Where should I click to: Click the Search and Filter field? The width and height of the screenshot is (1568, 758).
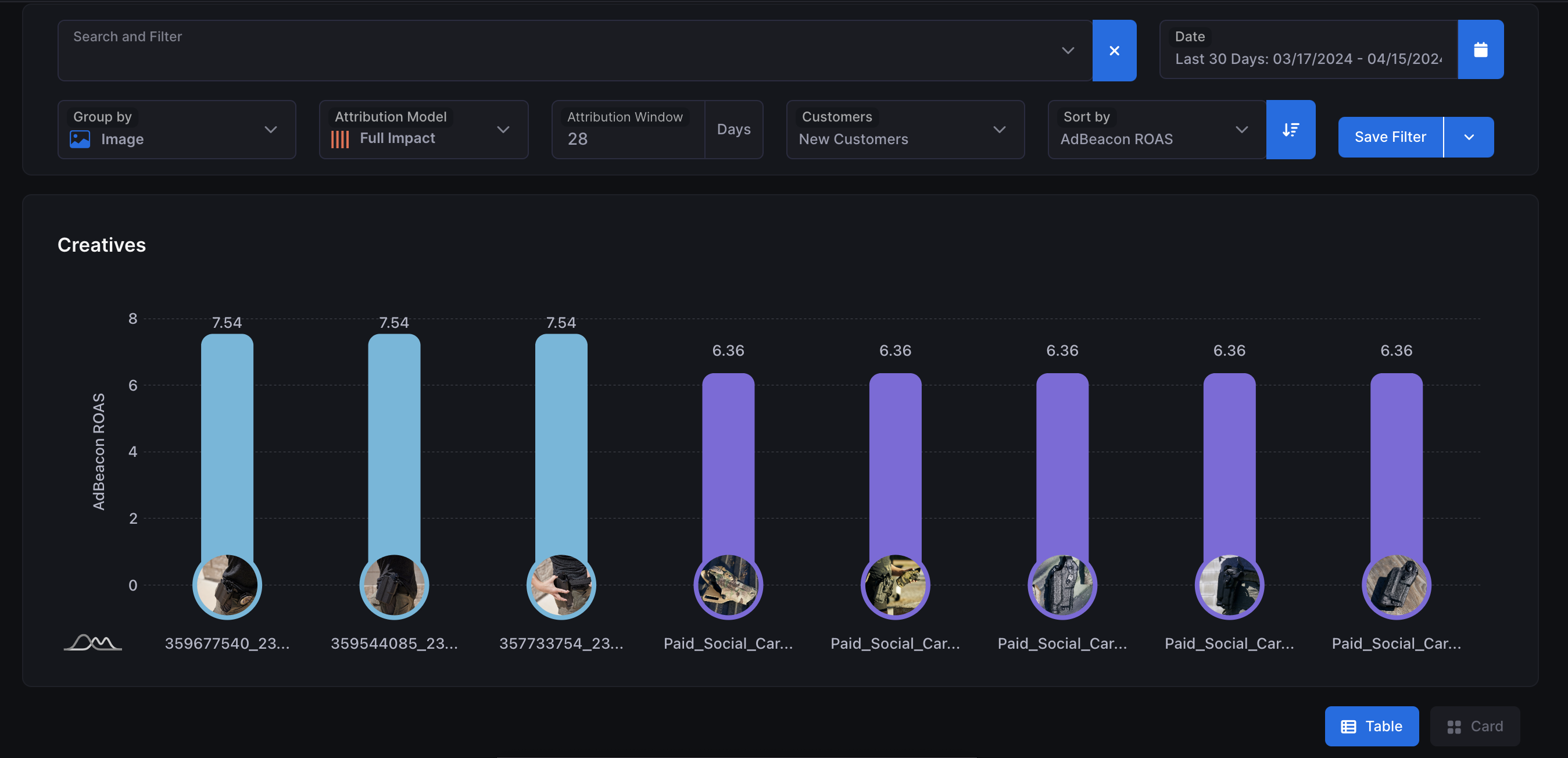pyautogui.click(x=560, y=51)
